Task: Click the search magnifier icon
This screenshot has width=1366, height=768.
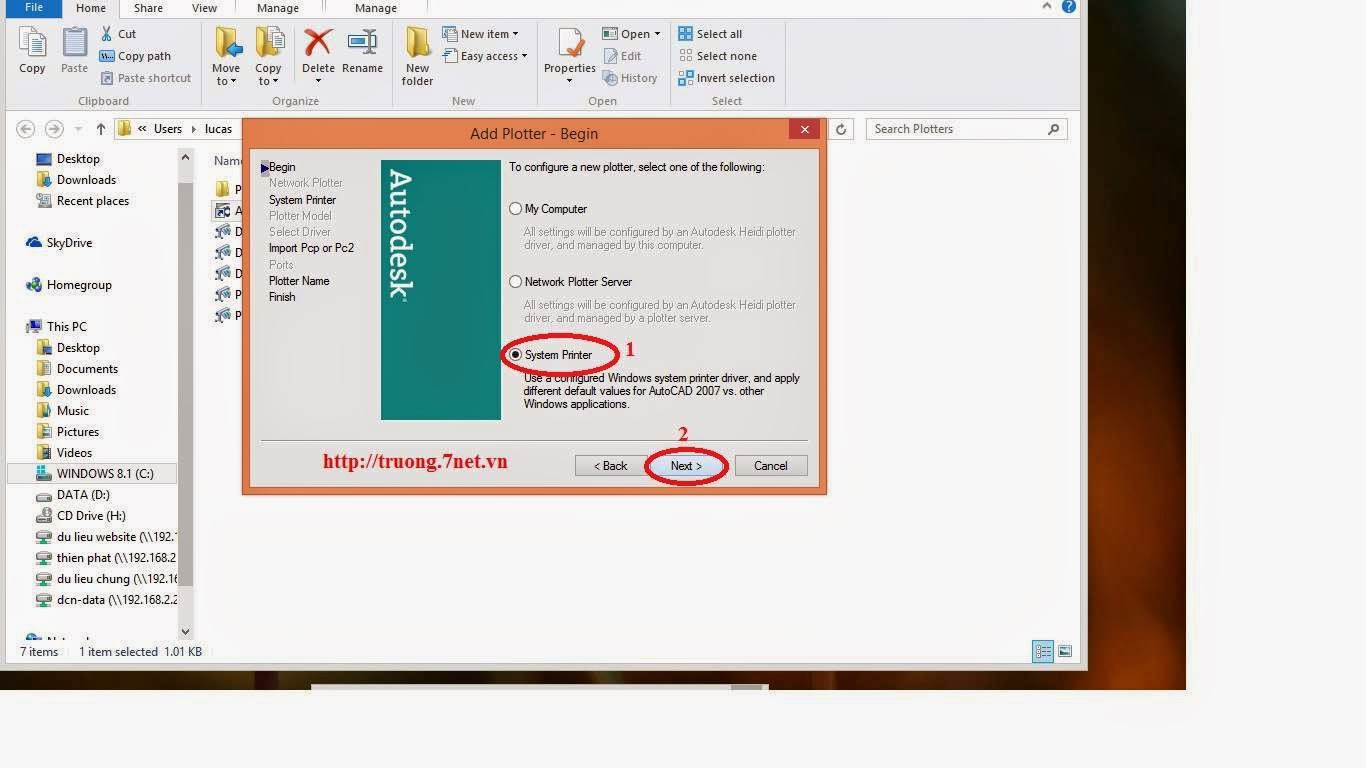Action: [x=1053, y=129]
